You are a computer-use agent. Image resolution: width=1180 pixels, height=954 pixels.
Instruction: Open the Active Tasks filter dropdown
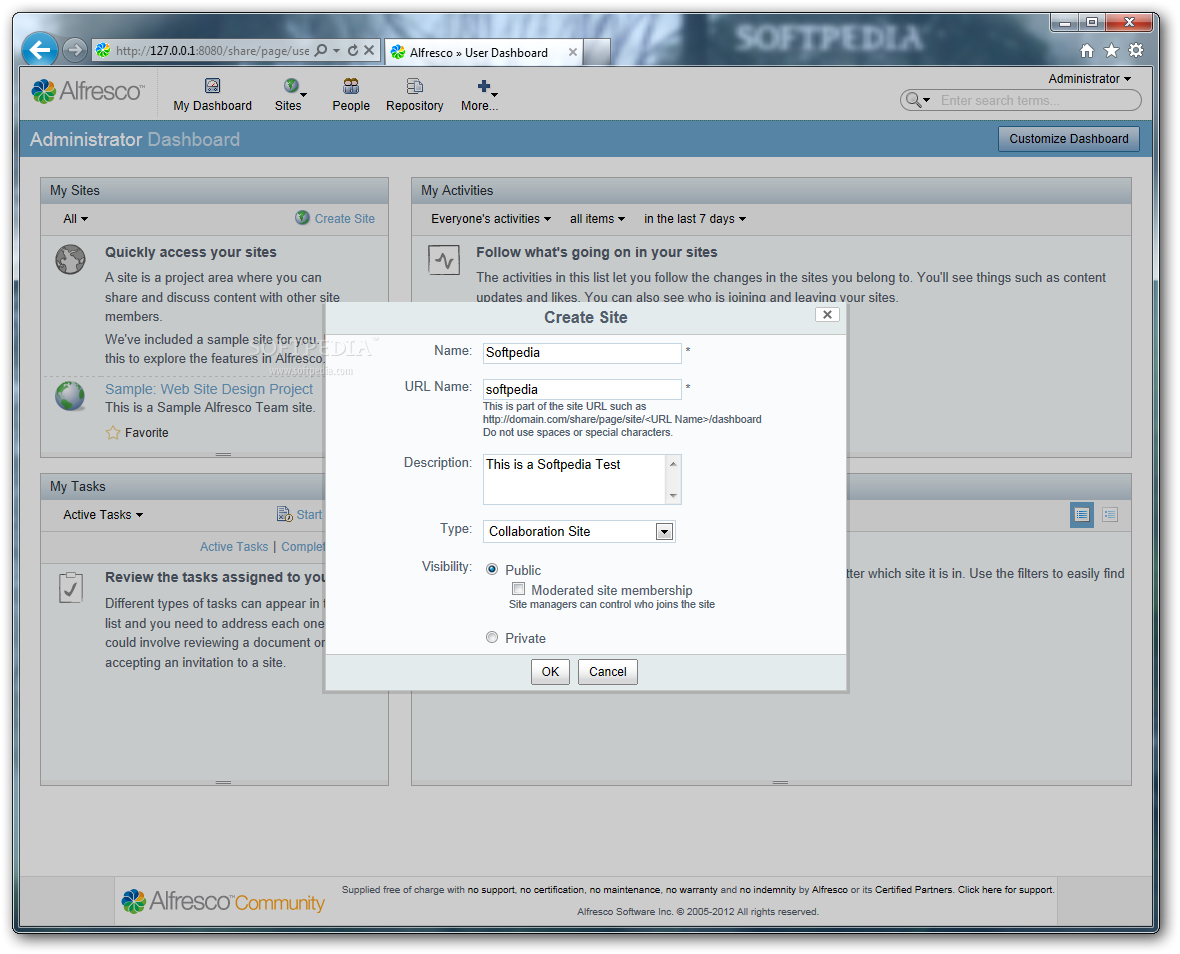(103, 515)
